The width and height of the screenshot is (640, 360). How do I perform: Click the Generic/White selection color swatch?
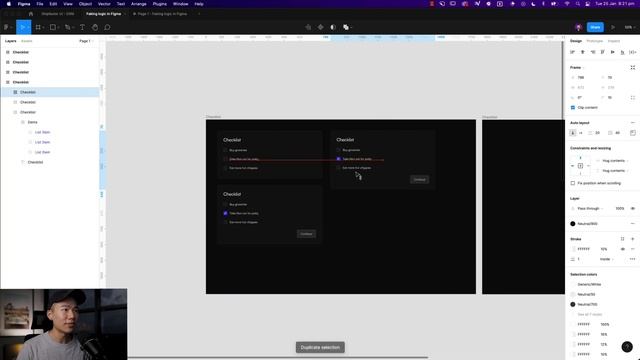coord(573,284)
